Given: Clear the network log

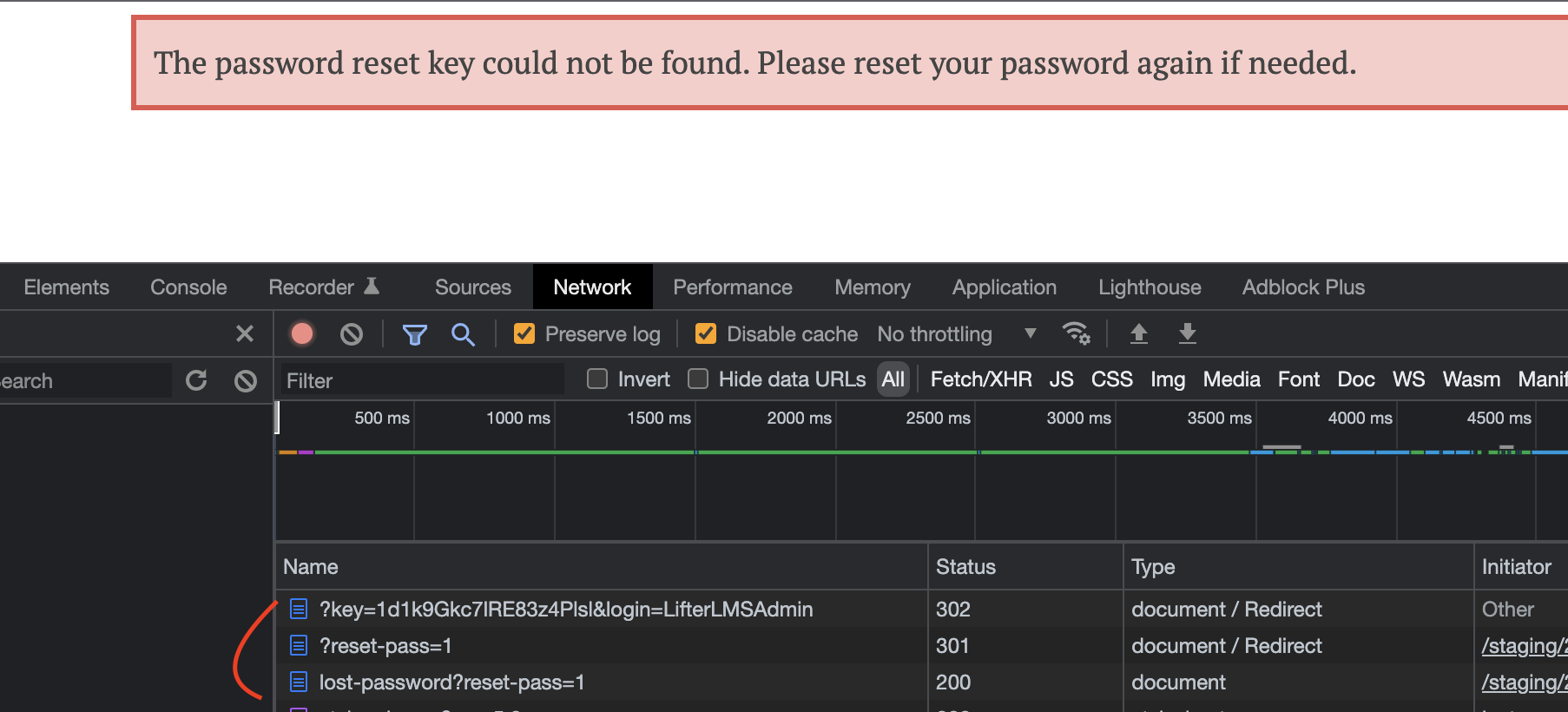Looking at the screenshot, I should tap(351, 333).
